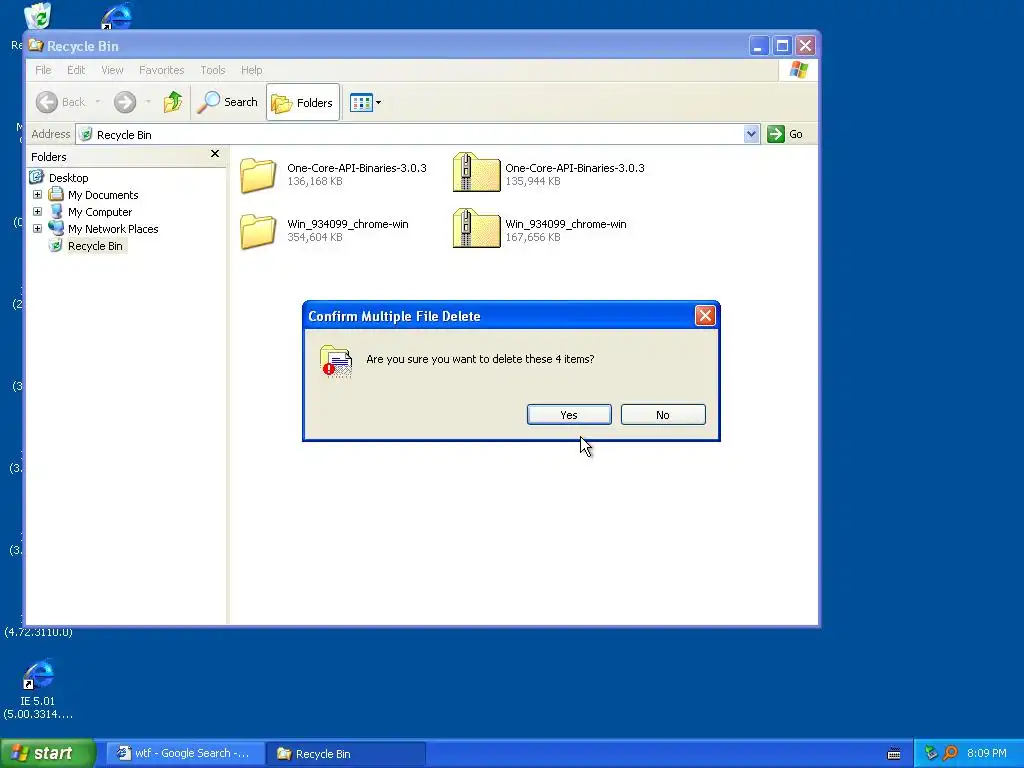Click the Forward navigation arrow
Screen dimensions: 1024x768
125,102
